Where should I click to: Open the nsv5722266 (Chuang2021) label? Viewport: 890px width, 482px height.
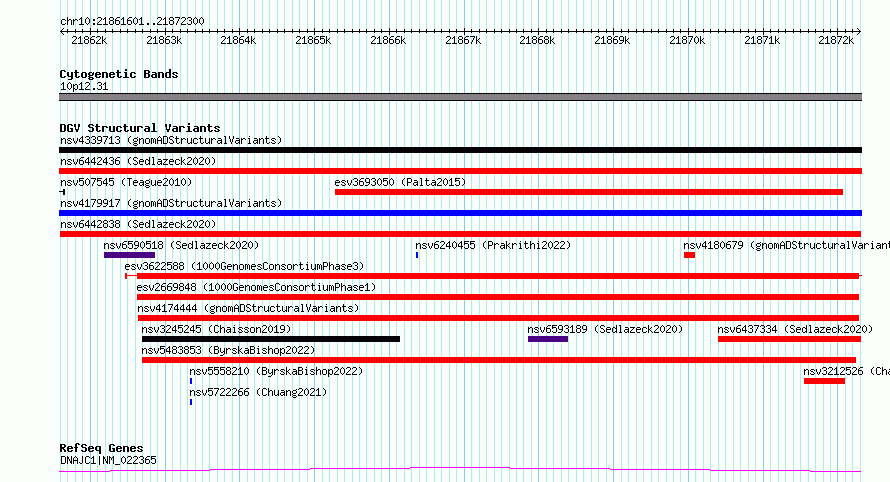258,392
